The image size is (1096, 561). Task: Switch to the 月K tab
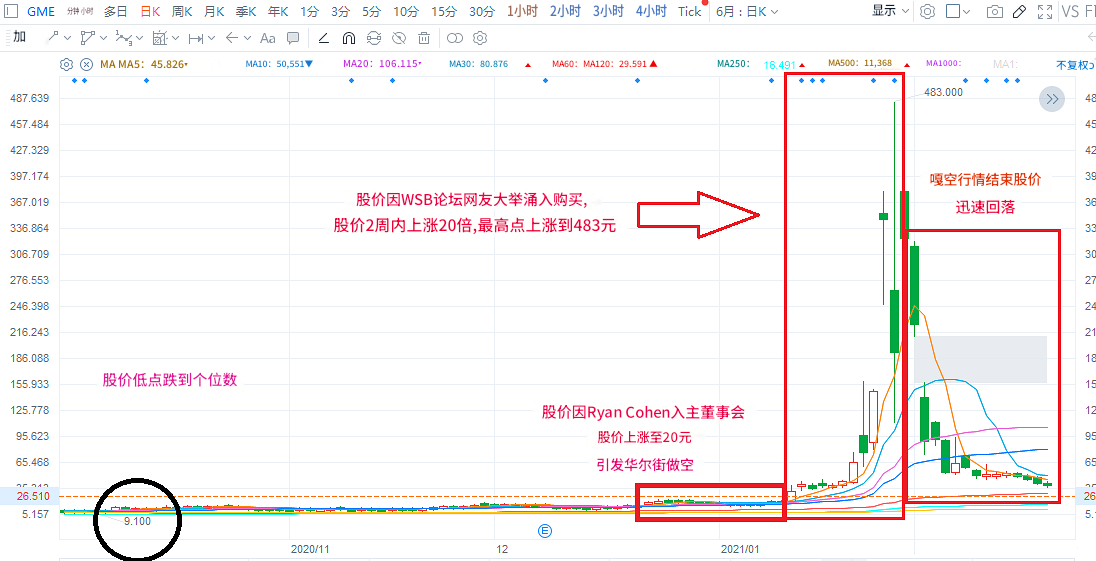(x=214, y=11)
